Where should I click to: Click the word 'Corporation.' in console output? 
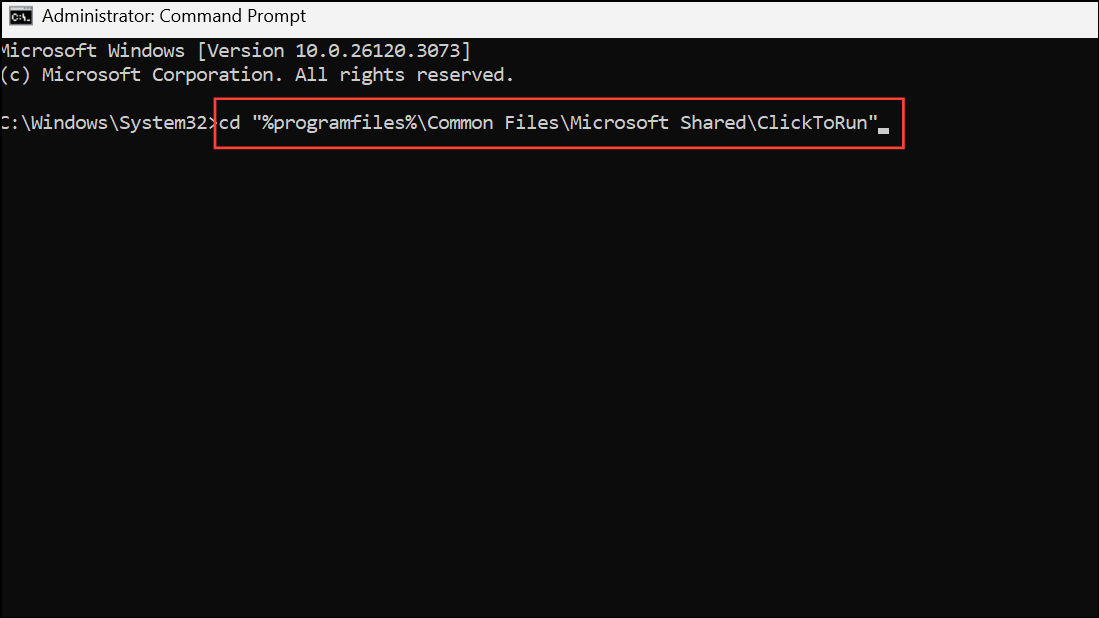[x=218, y=75]
